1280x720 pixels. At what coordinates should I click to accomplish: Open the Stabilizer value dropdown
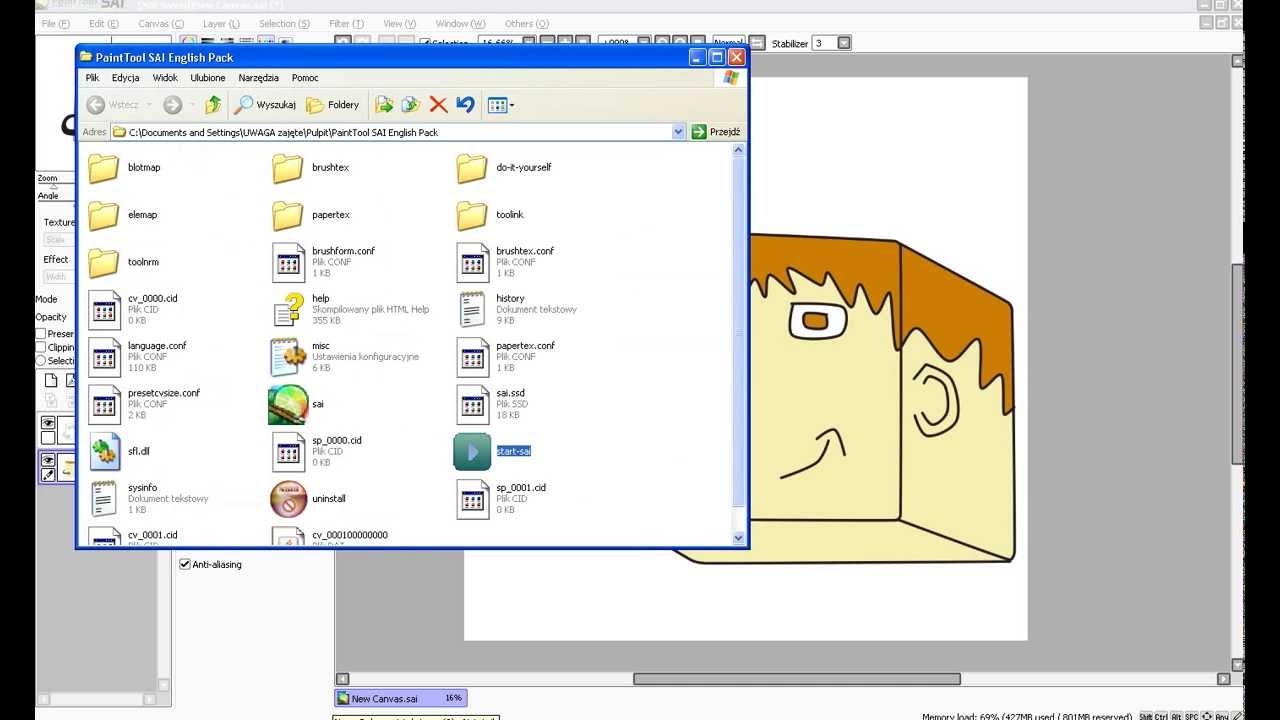(844, 43)
